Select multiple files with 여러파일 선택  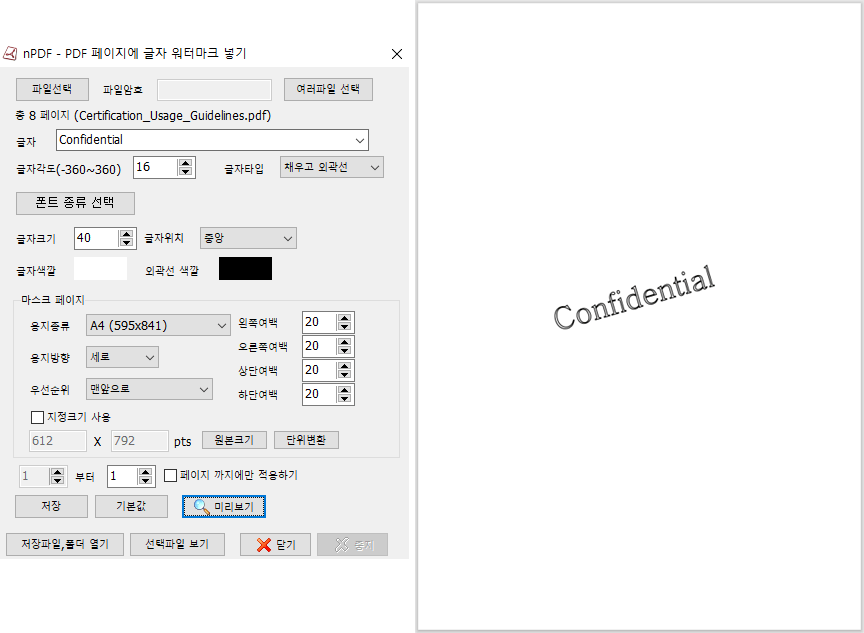330,89
